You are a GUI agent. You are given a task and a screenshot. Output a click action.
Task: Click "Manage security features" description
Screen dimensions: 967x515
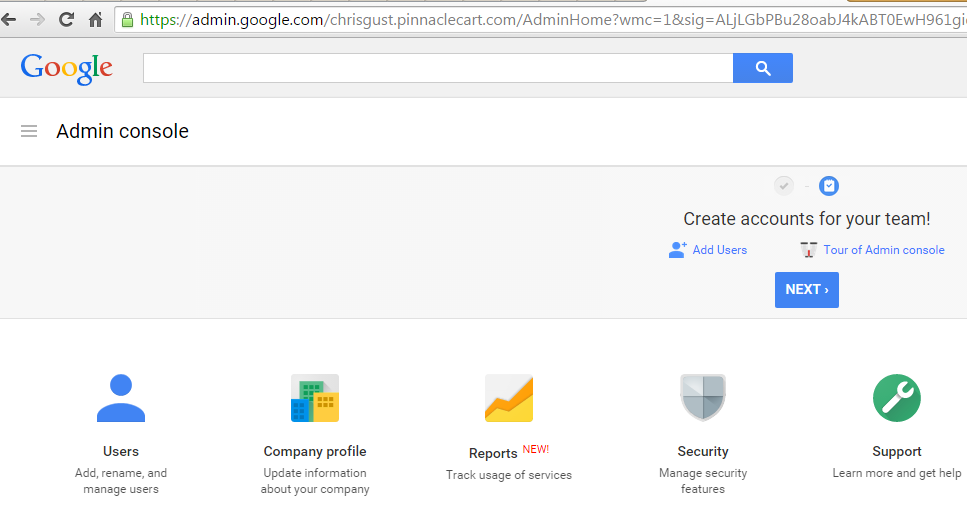click(703, 481)
